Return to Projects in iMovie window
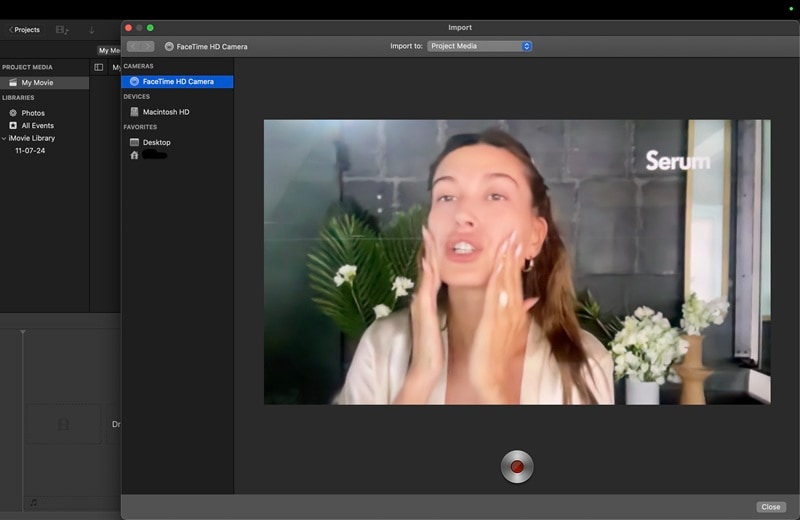The width and height of the screenshot is (800, 520). (24, 30)
